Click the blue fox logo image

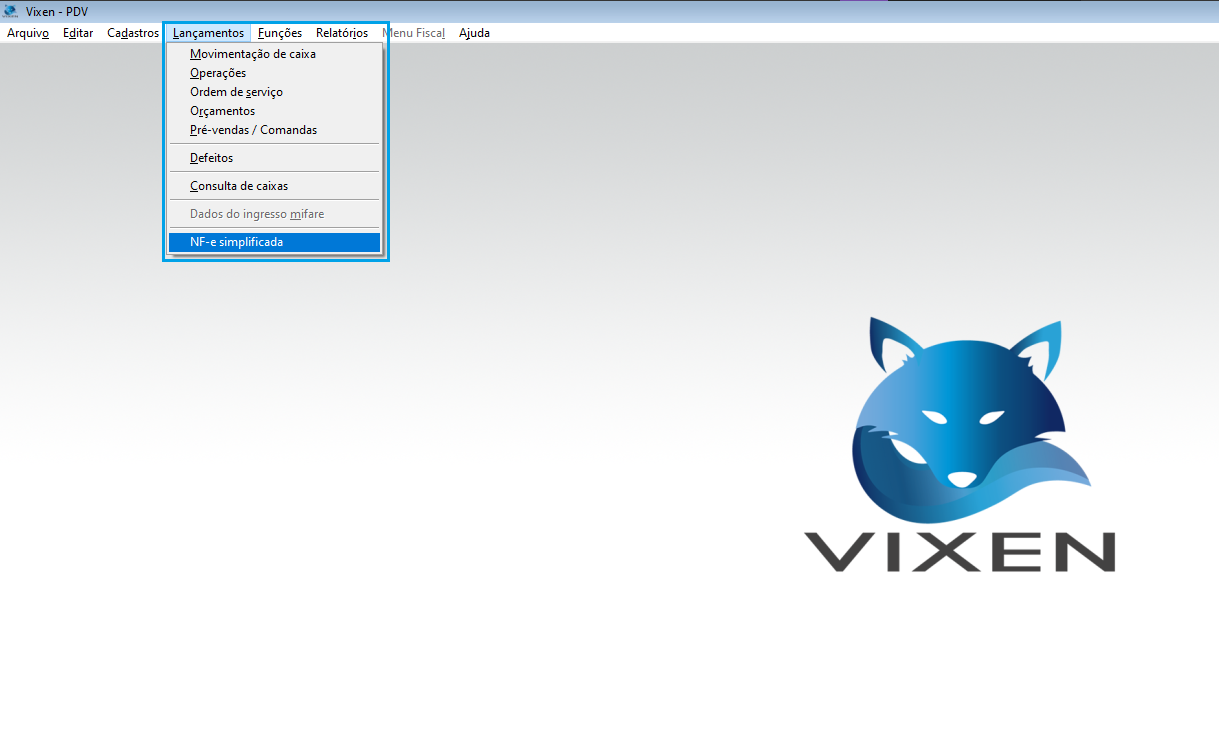click(965, 415)
